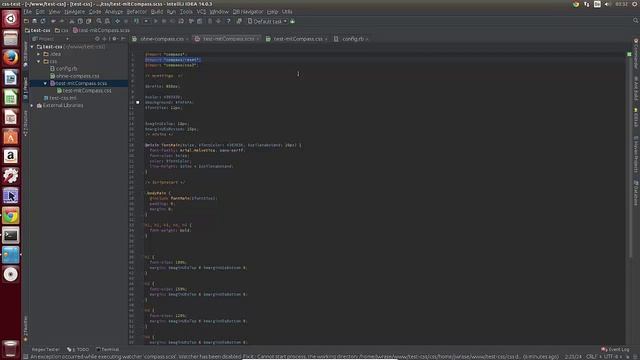Open the File menu
This screenshot has height=360, width=640.
coord(27,12)
